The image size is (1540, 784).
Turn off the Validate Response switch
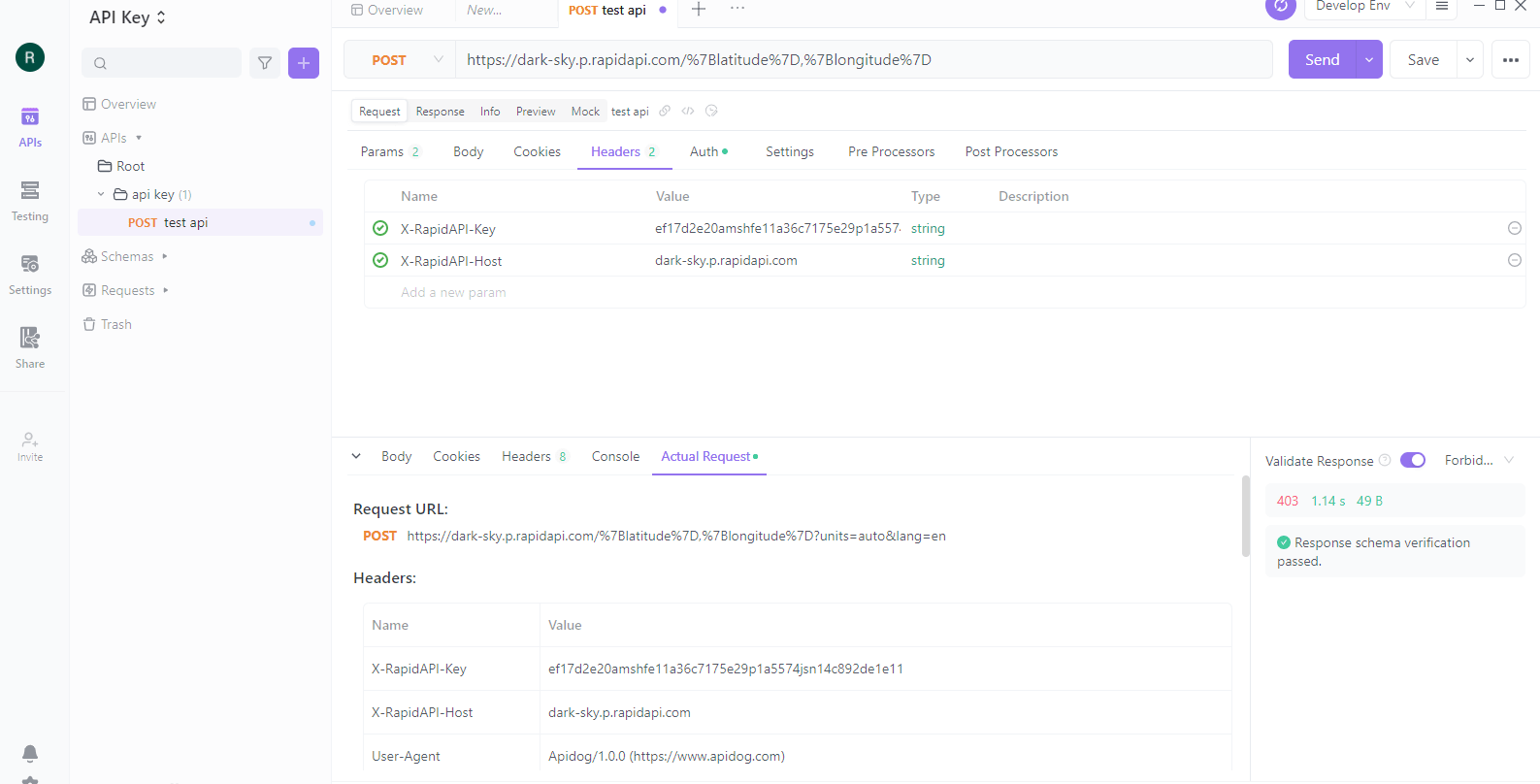(x=1413, y=460)
